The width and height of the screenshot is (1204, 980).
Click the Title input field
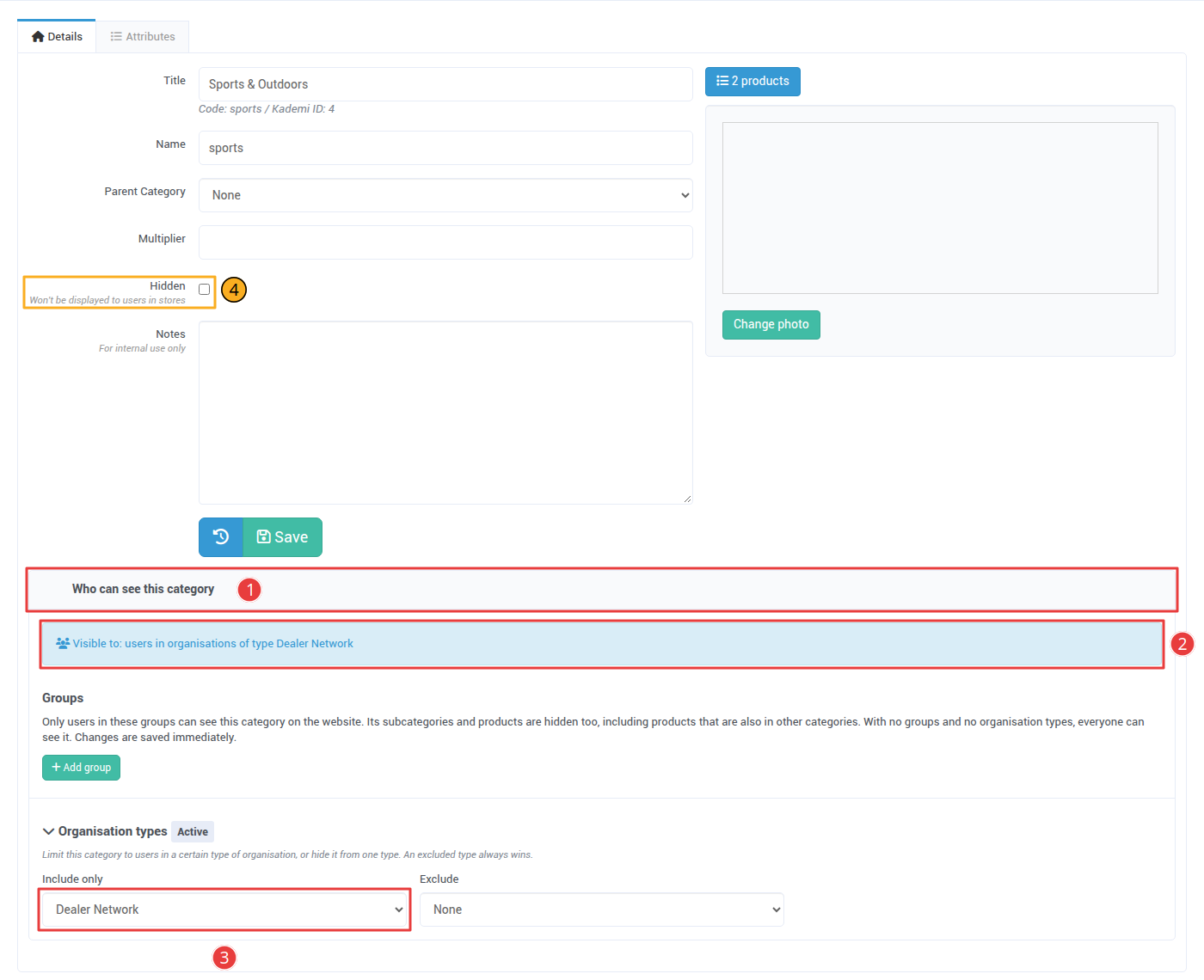click(445, 84)
